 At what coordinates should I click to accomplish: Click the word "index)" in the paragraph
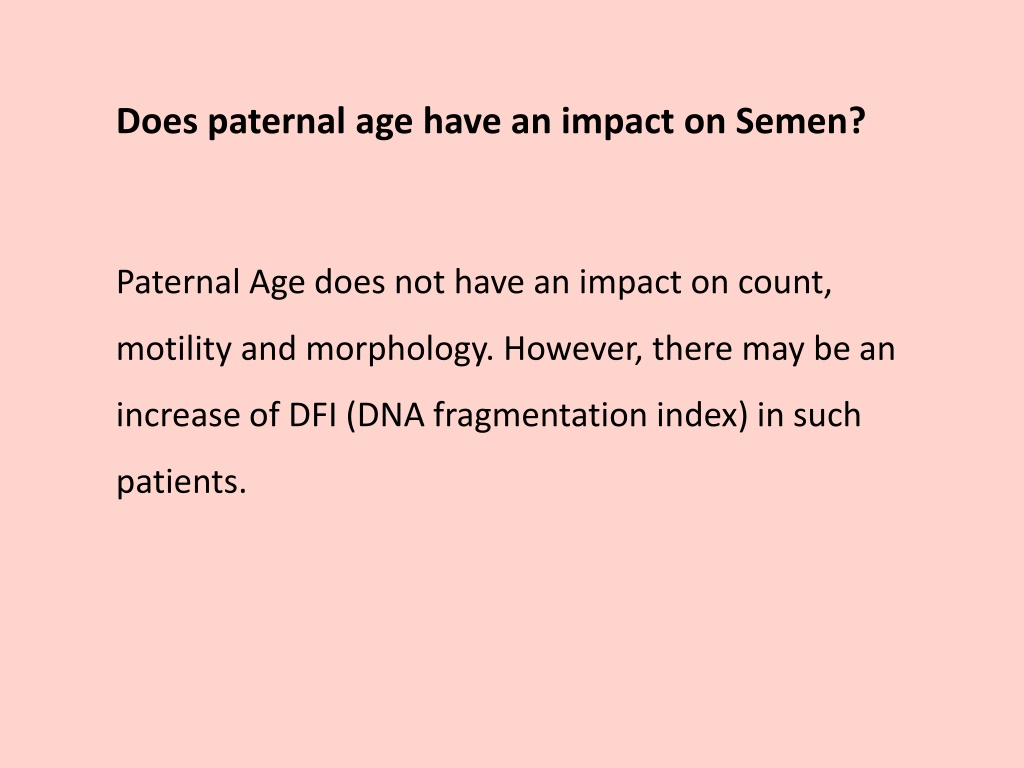pyautogui.click(x=702, y=415)
